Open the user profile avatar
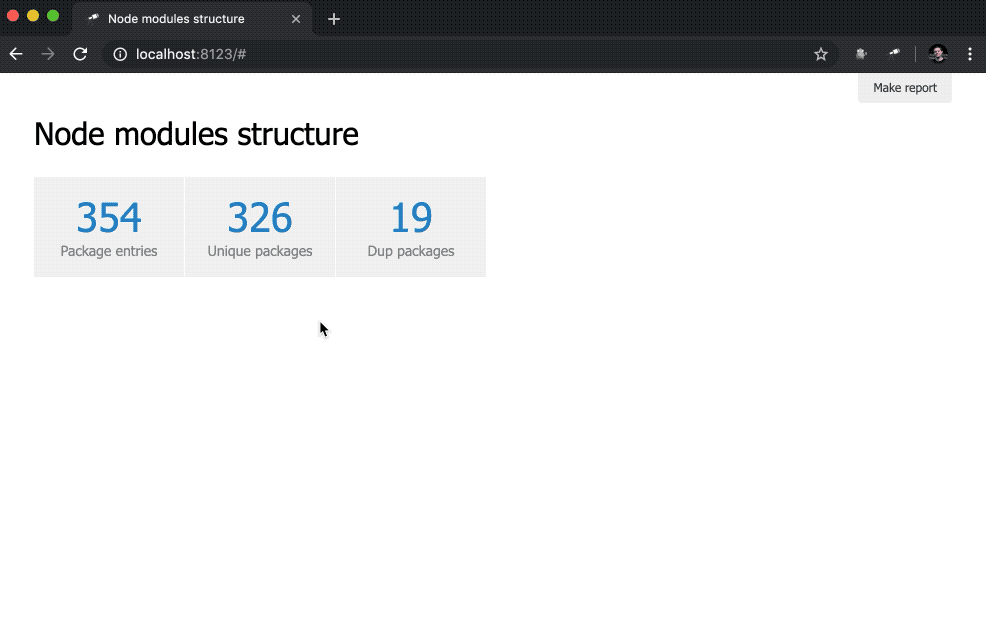986x630 pixels. coord(937,54)
